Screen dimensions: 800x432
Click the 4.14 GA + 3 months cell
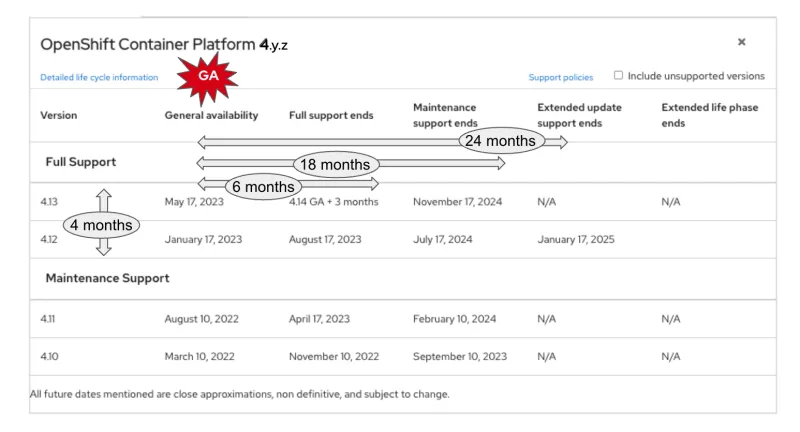(333, 201)
